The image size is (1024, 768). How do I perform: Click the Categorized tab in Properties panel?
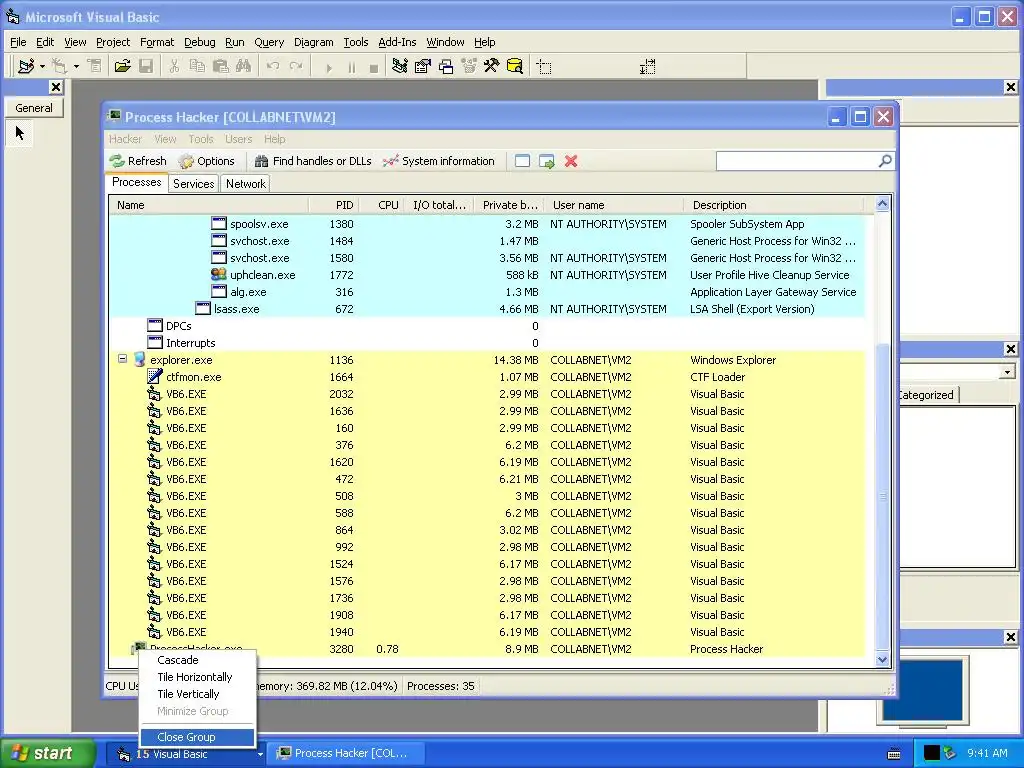click(x=927, y=394)
